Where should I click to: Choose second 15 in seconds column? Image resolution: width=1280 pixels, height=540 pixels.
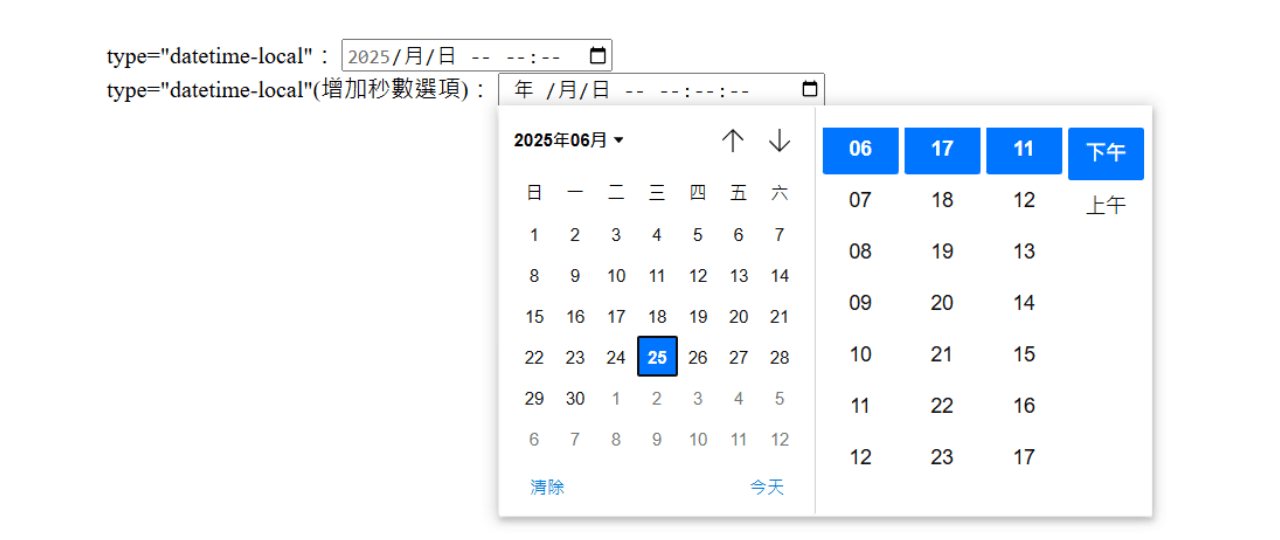pyautogui.click(x=1023, y=354)
